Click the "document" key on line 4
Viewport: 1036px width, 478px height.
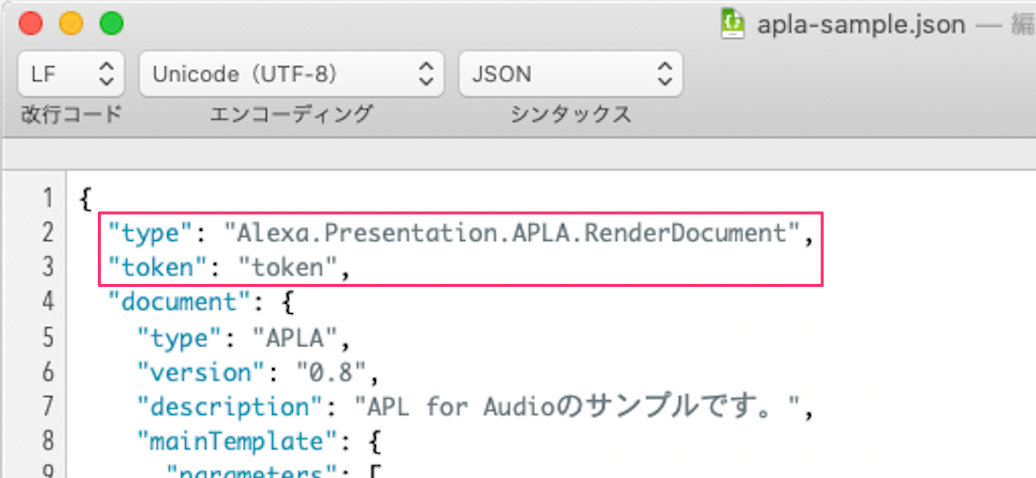coord(180,303)
